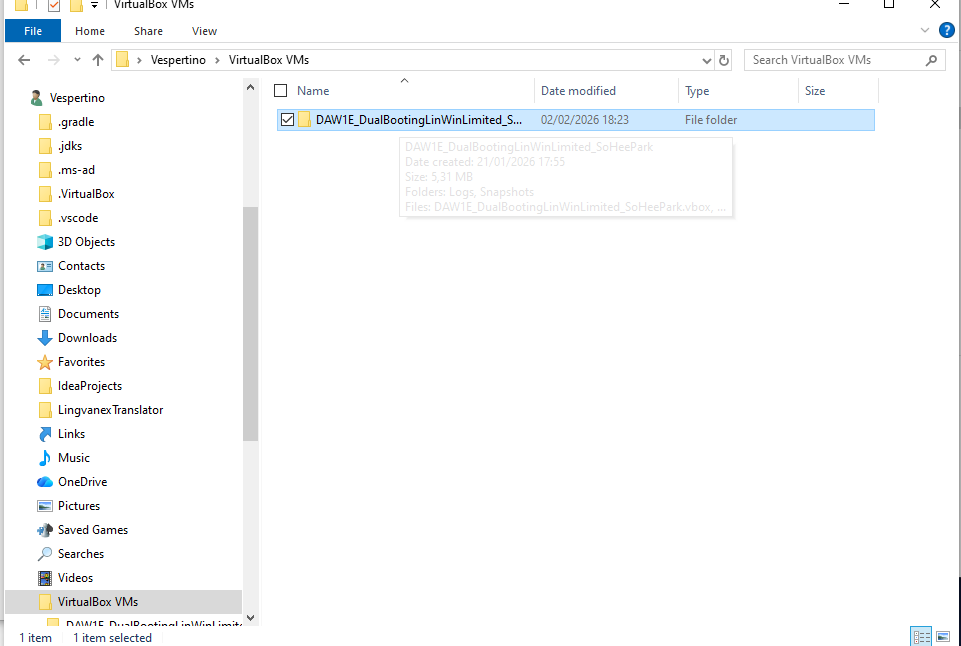Open recent locations dropdown arrow
961x646 pixels.
pyautogui.click(x=77, y=60)
